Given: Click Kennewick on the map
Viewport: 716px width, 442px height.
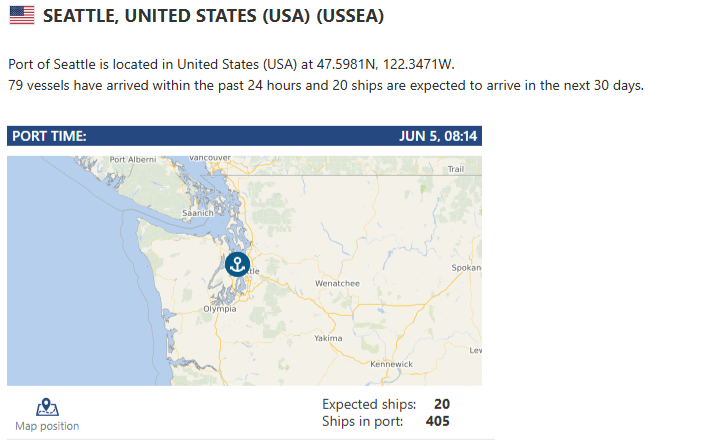Looking at the screenshot, I should [x=391, y=364].
